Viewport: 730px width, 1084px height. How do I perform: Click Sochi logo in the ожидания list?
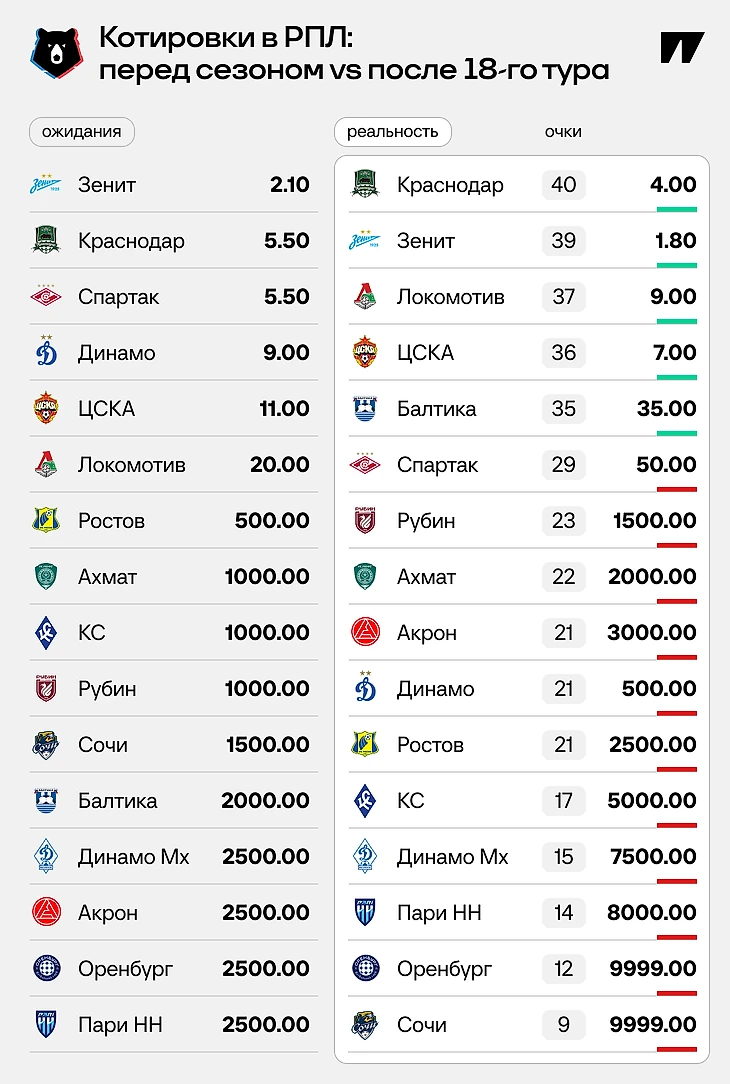(46, 745)
